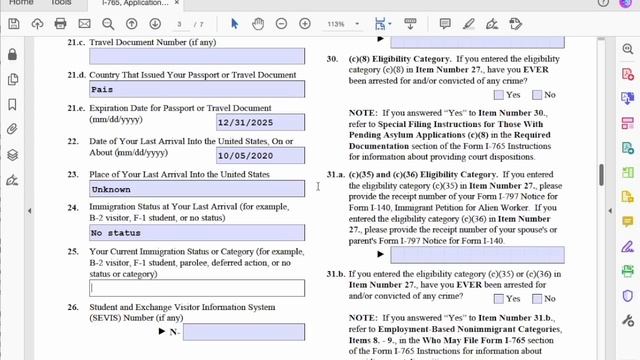
Task: Zoom in with the plus icon
Action: click(x=305, y=24)
